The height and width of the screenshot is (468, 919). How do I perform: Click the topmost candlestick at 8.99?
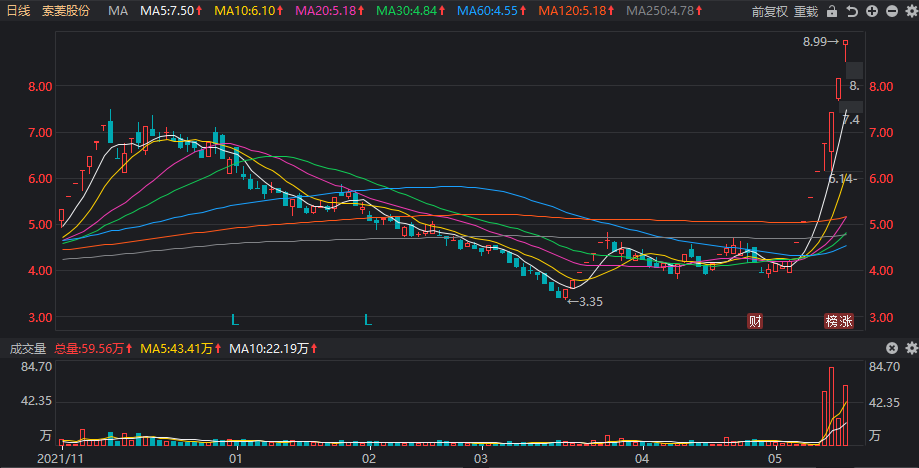point(846,50)
